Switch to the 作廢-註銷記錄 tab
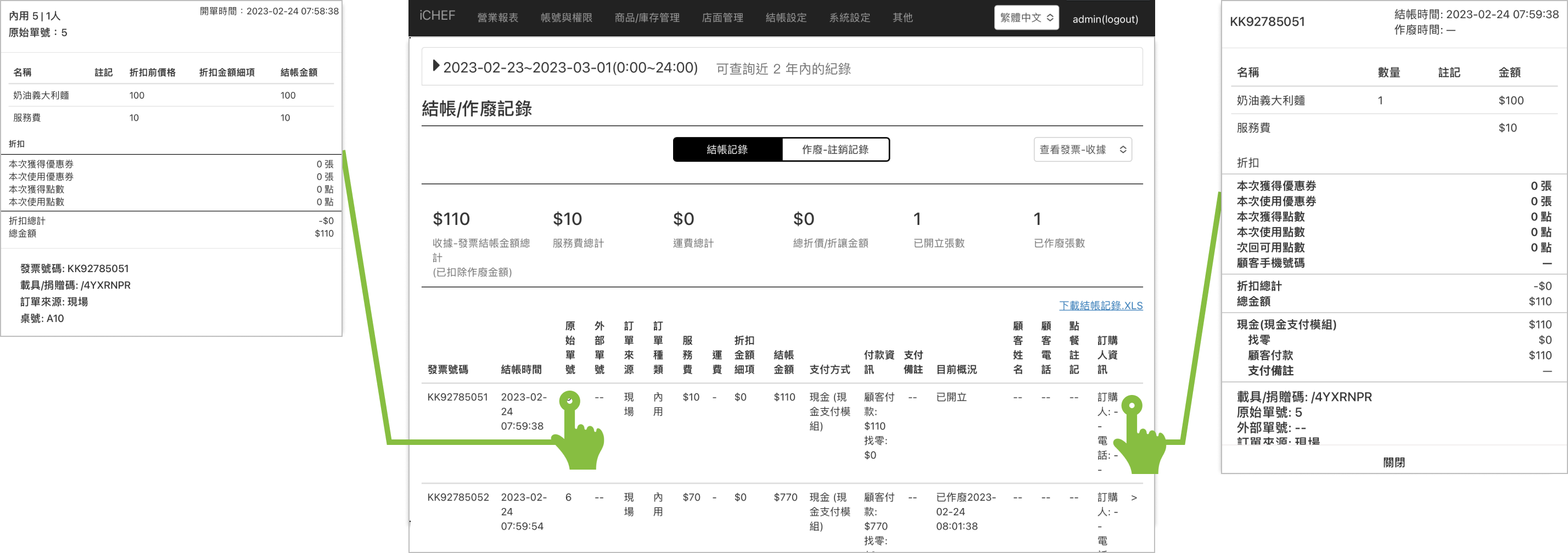The image size is (1568, 553). coord(835,150)
